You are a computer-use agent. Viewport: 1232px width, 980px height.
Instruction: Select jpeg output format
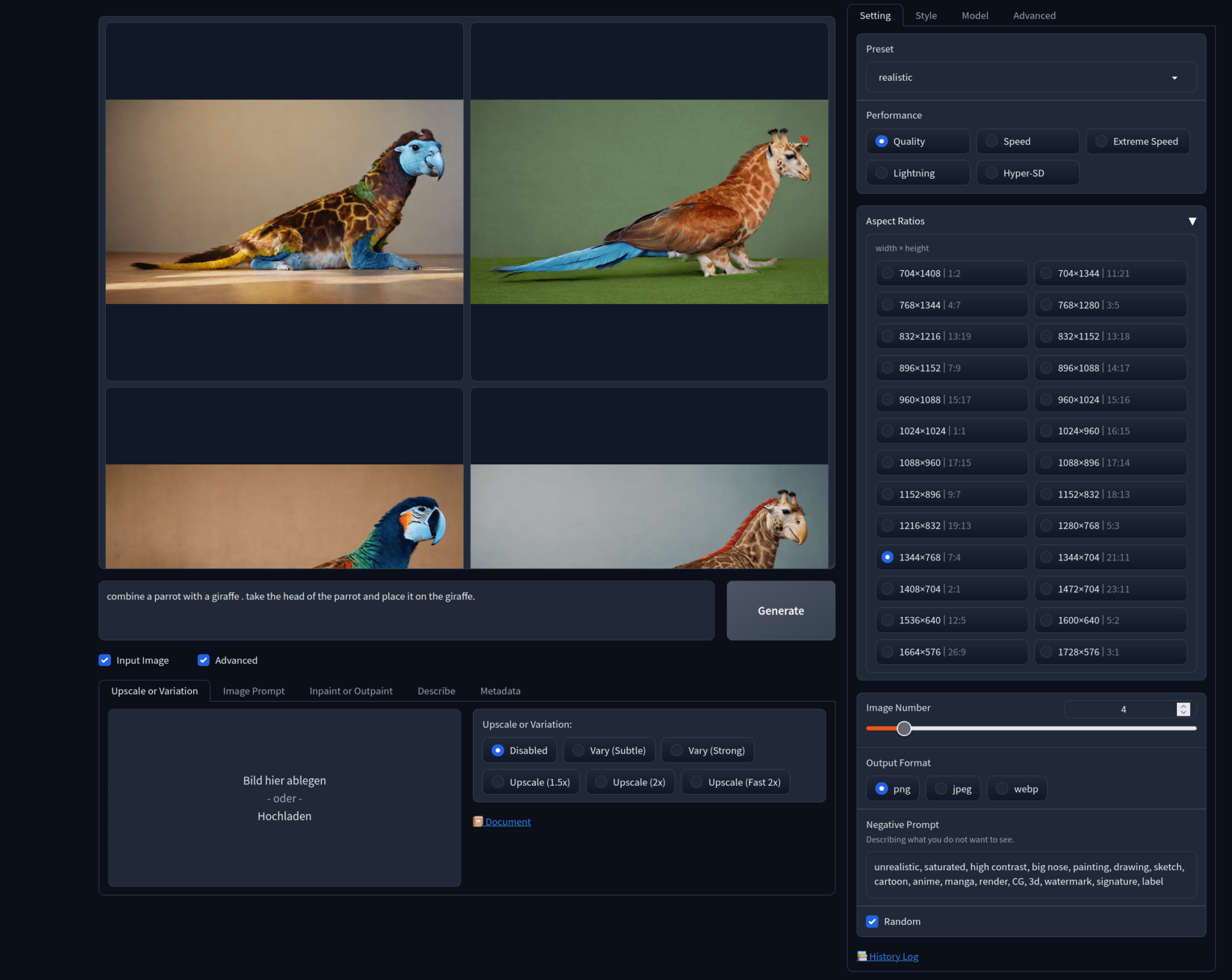(x=953, y=789)
